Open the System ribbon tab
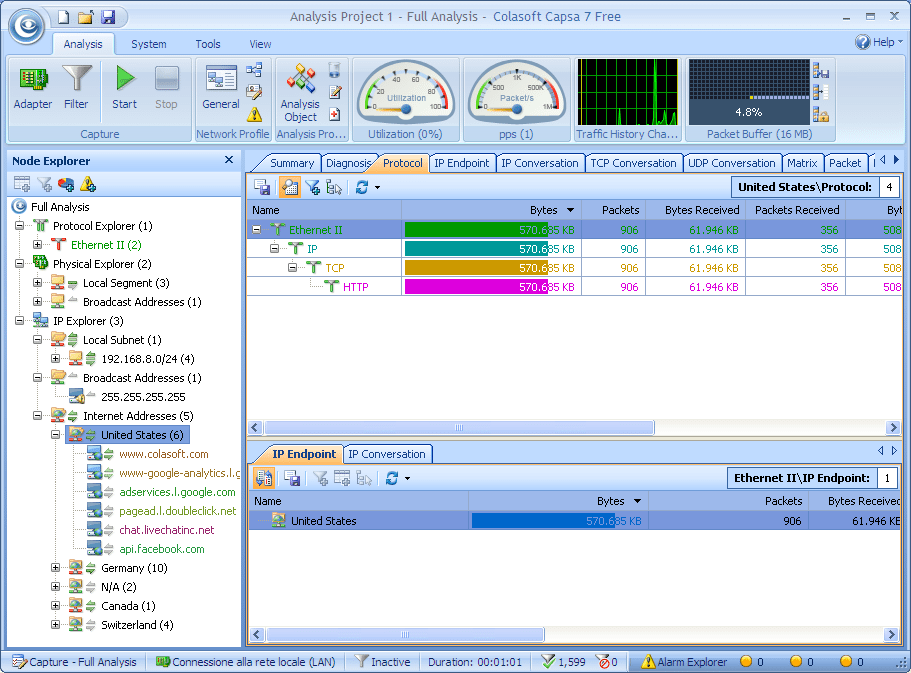This screenshot has height=673, width=911. [149, 44]
